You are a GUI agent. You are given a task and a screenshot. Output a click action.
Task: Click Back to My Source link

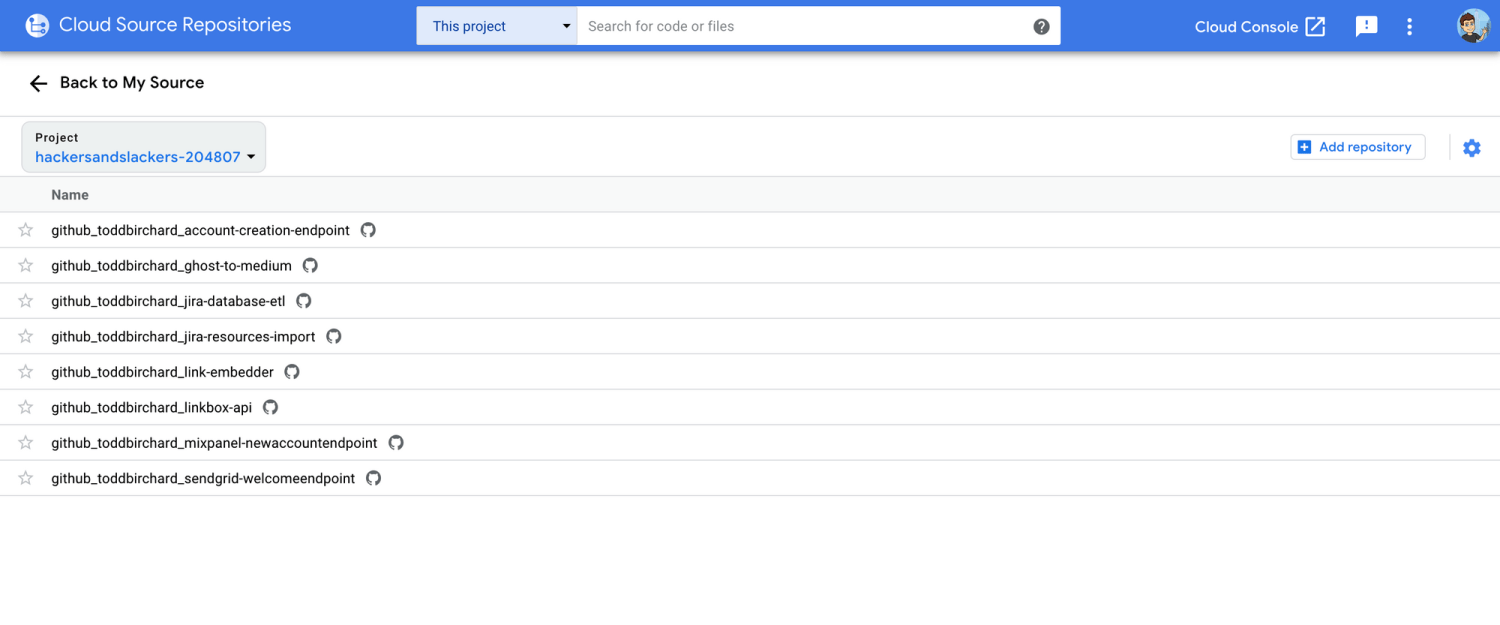tap(132, 83)
